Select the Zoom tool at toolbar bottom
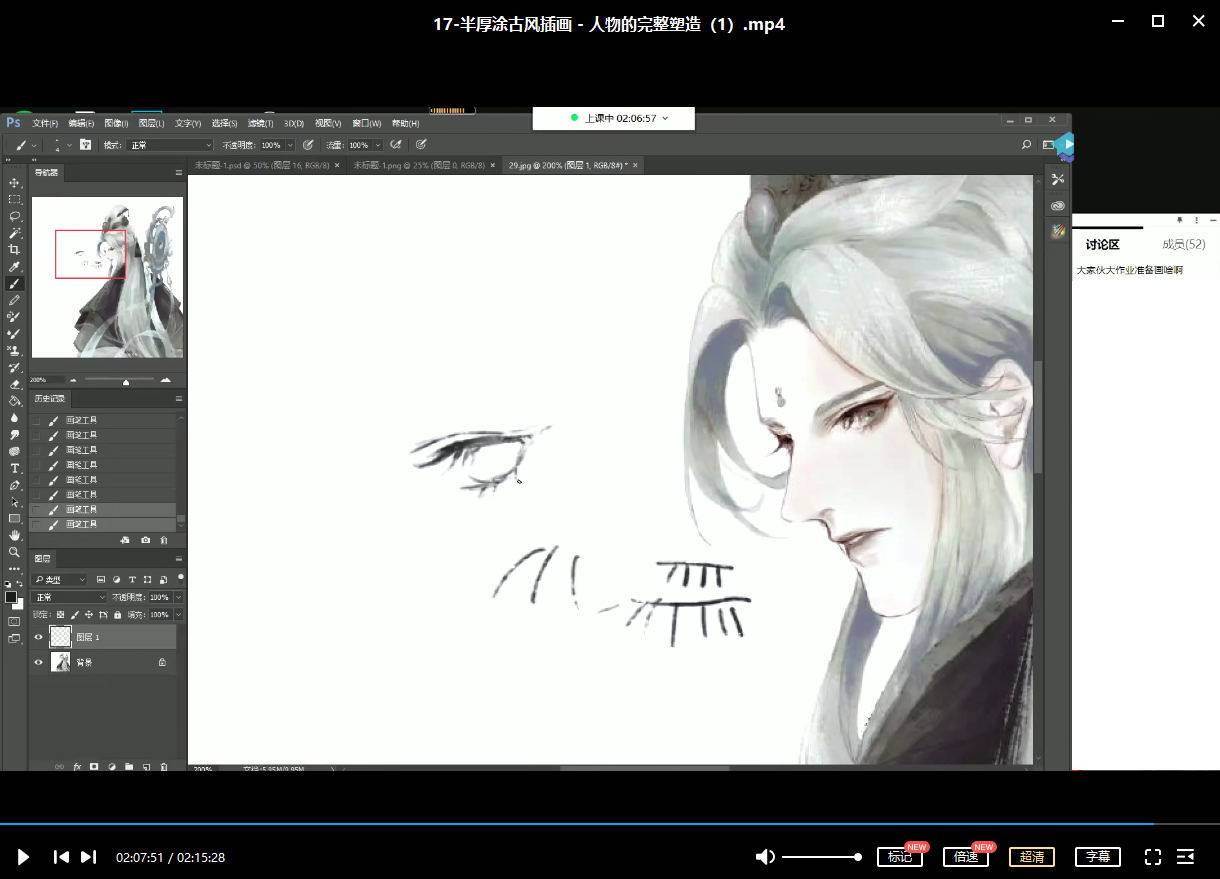The width and height of the screenshot is (1220, 879). pyautogui.click(x=14, y=552)
